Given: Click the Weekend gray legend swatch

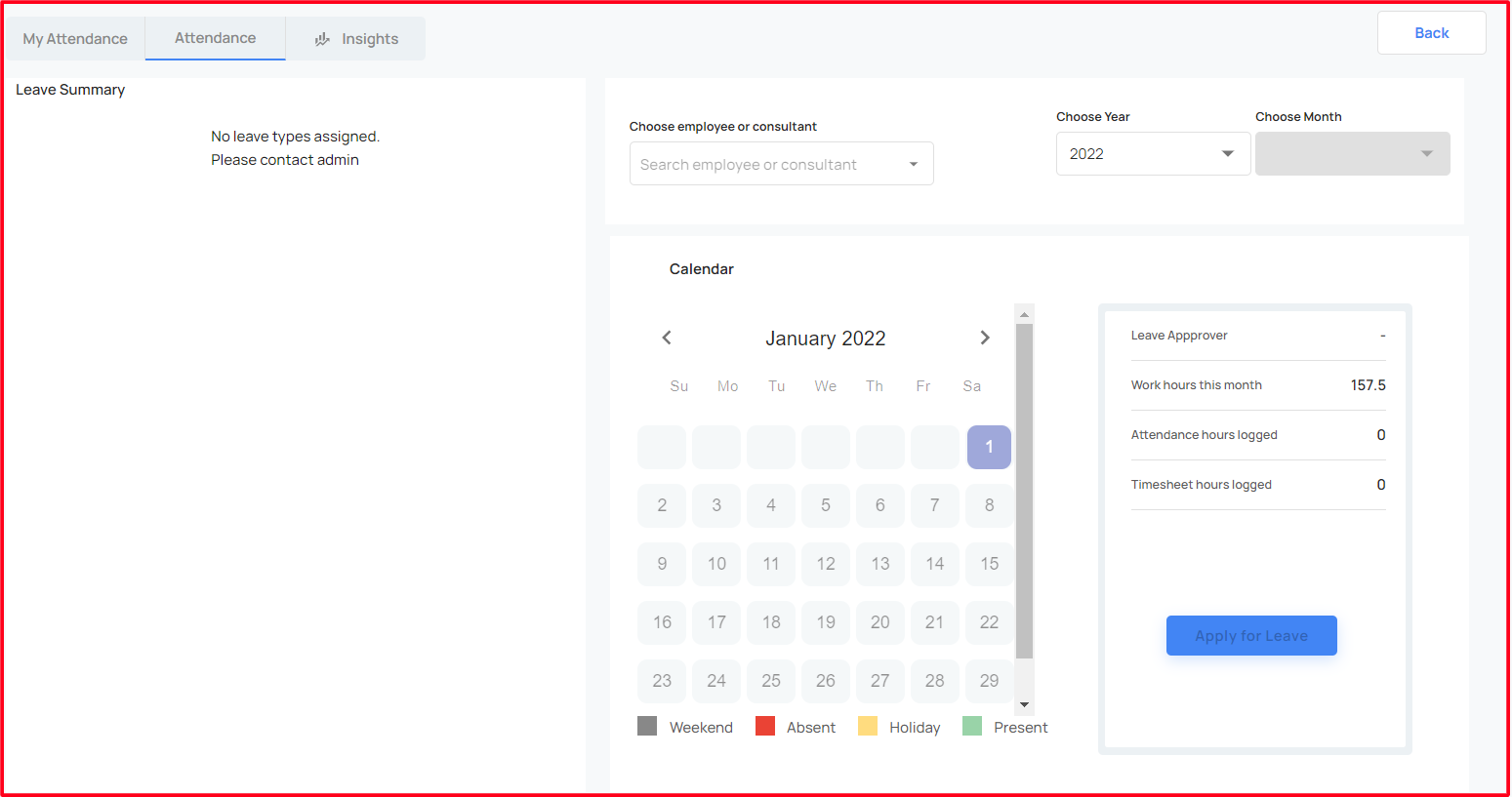Looking at the screenshot, I should tap(647, 726).
